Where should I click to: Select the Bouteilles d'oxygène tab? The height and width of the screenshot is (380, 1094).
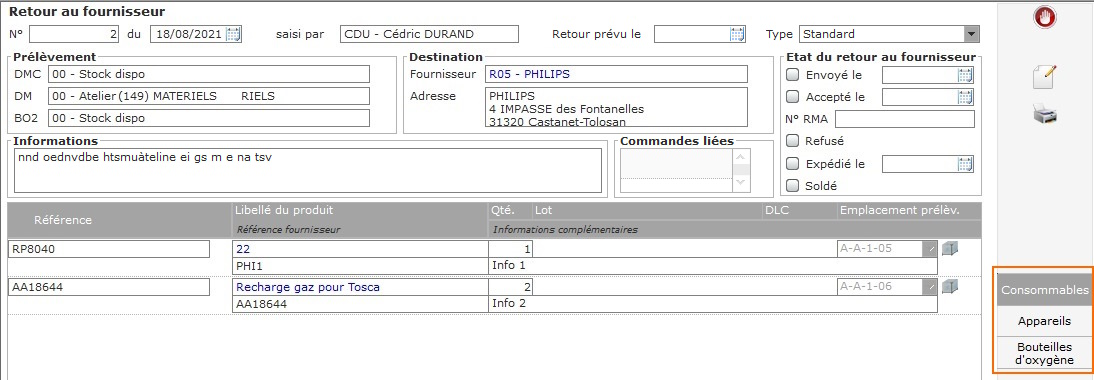(1044, 354)
